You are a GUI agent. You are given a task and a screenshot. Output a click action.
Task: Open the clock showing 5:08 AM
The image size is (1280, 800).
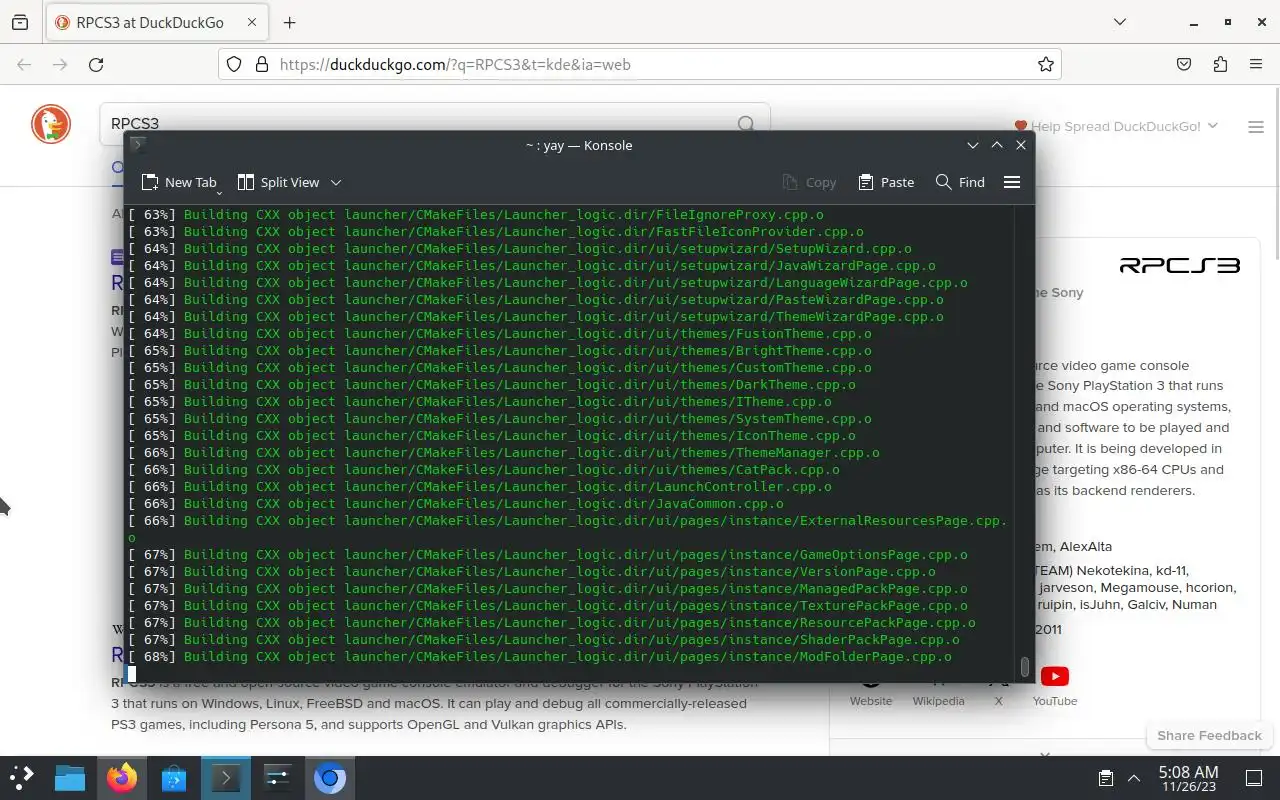click(x=1188, y=778)
